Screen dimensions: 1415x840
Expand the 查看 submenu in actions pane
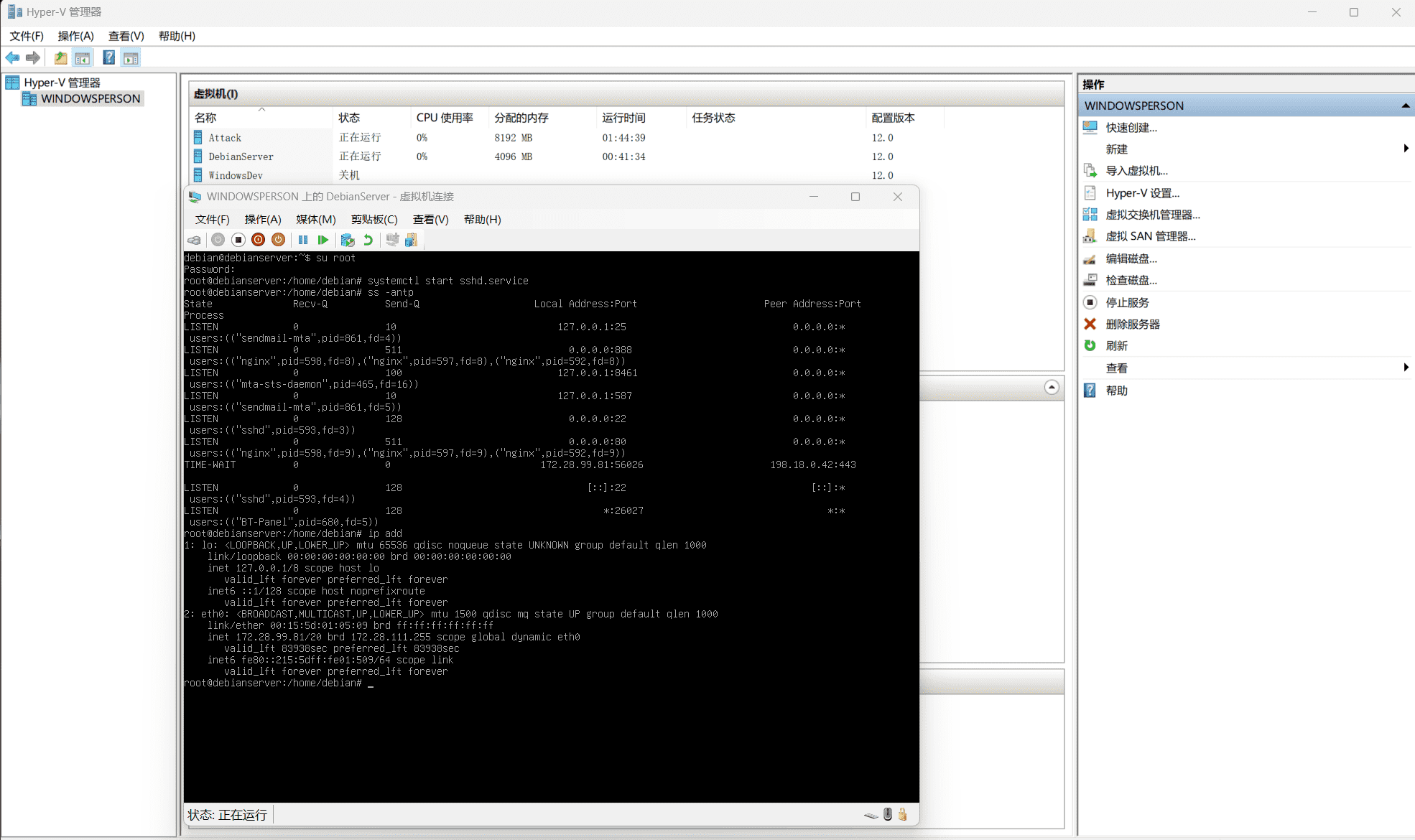(1406, 368)
